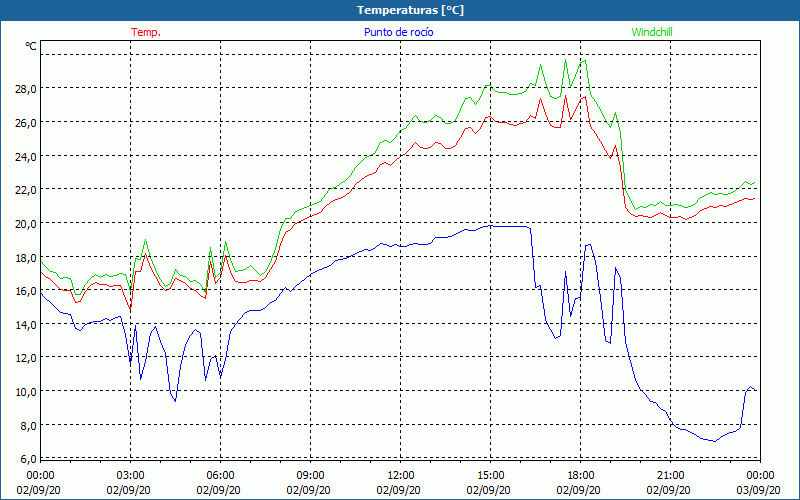Click the °C unit label on the axis
Screen dimensions: 800x500
click(x=31, y=46)
